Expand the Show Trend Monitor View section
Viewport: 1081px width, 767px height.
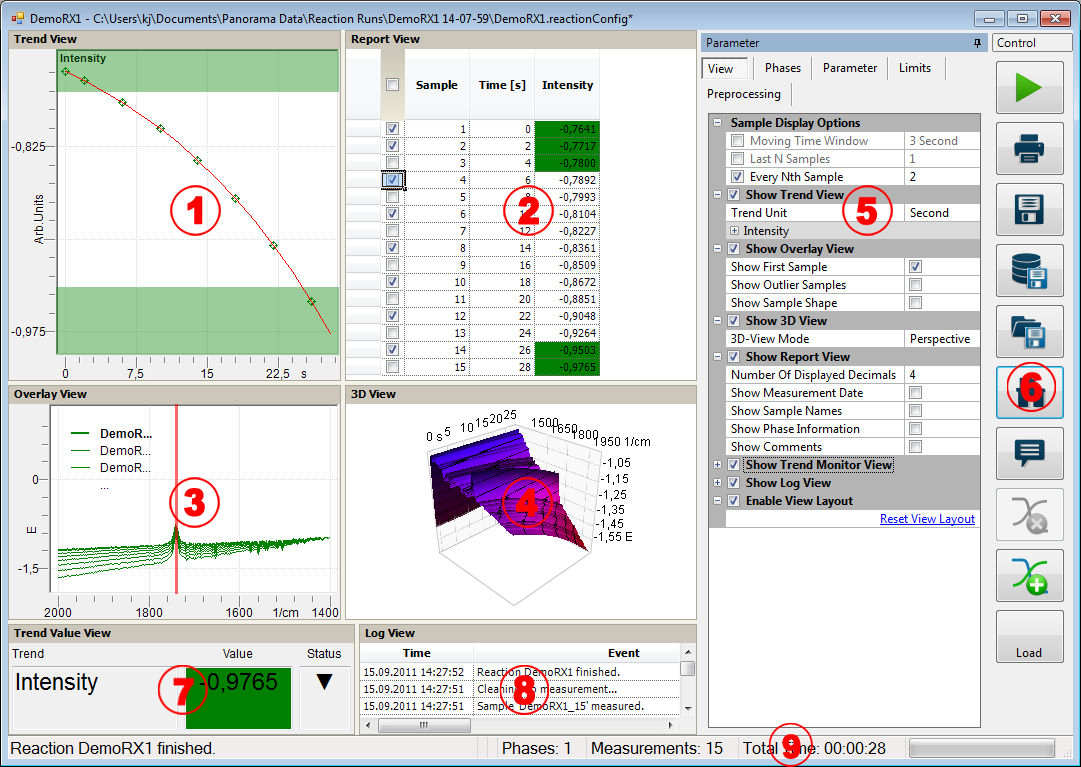point(717,465)
